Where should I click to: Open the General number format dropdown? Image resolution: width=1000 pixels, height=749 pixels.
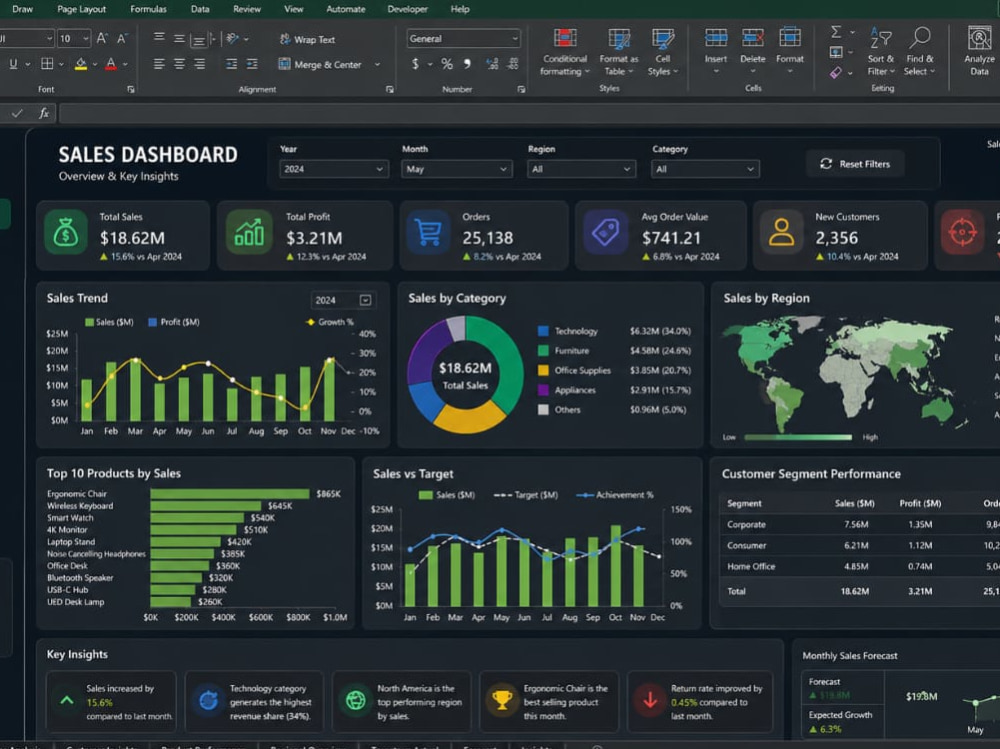click(x=463, y=38)
